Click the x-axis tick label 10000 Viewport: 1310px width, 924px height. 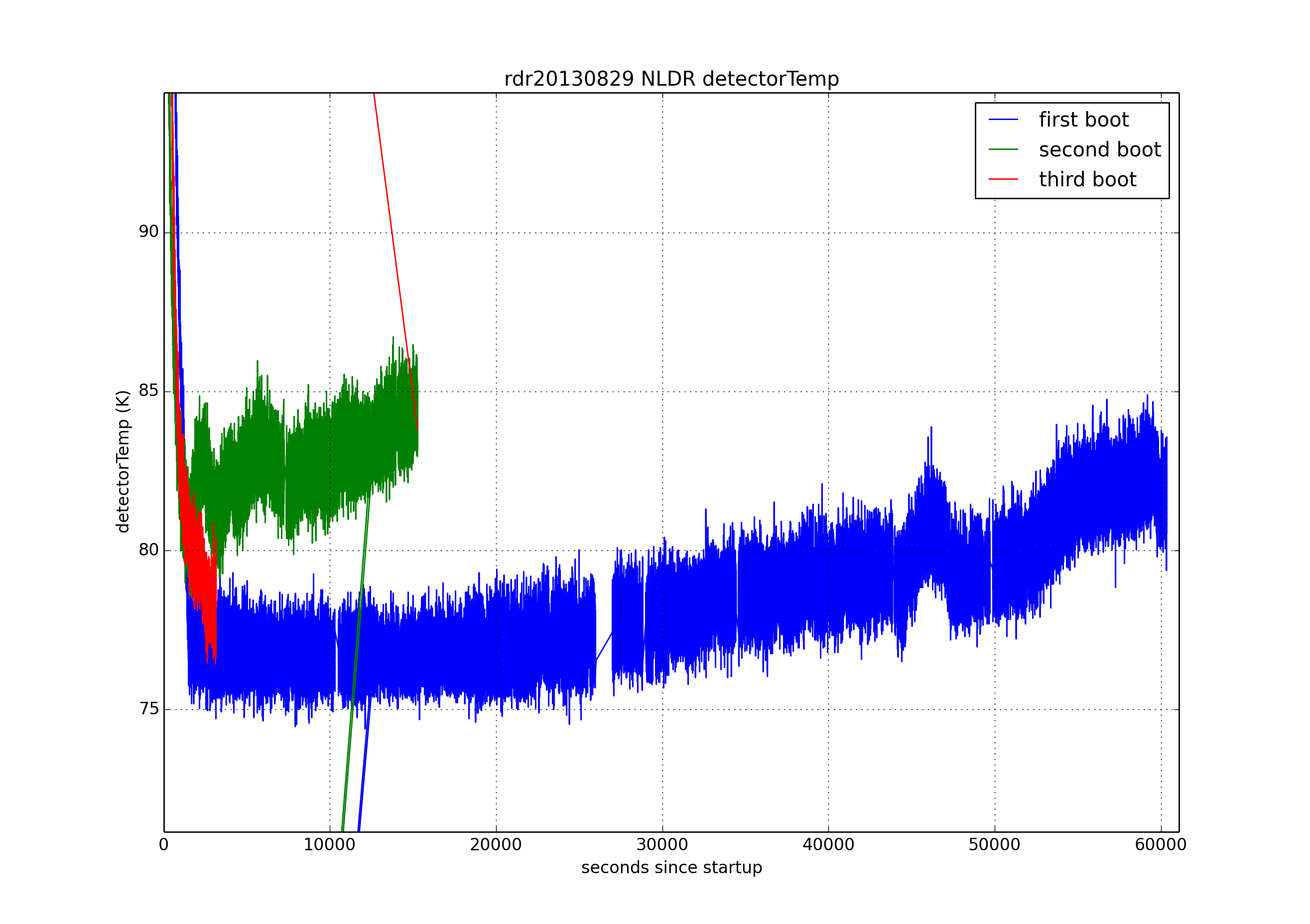point(329,845)
